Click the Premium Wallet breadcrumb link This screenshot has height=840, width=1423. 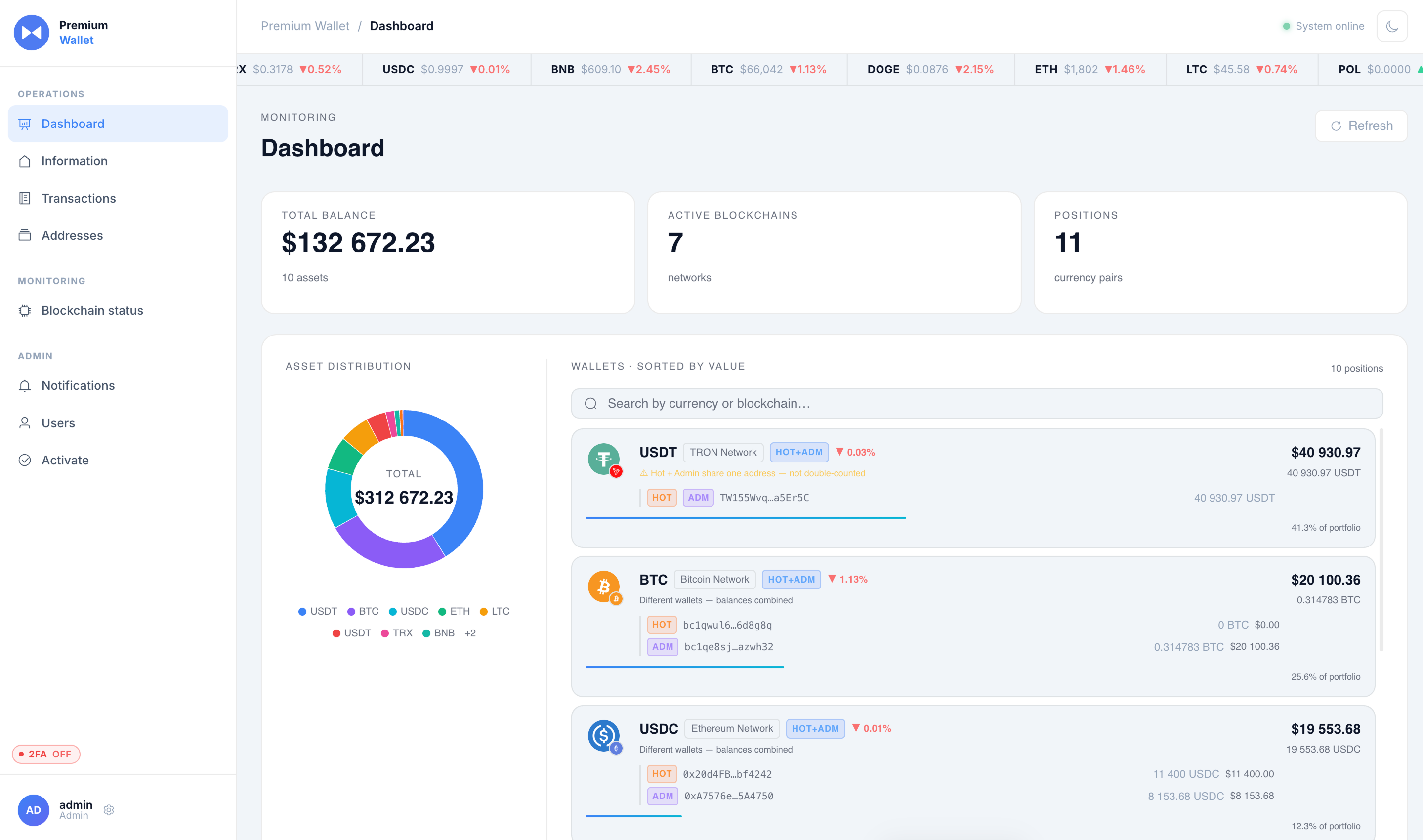305,26
